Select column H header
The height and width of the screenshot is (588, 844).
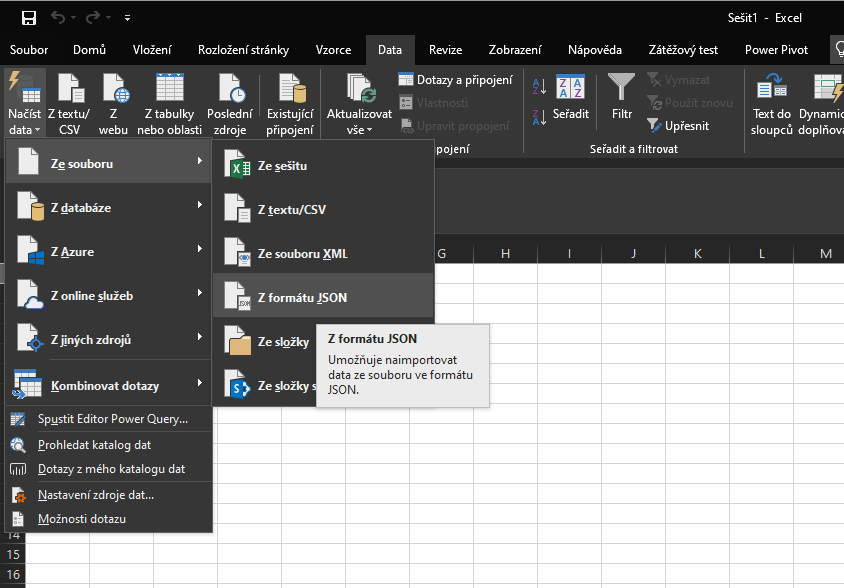click(505, 254)
